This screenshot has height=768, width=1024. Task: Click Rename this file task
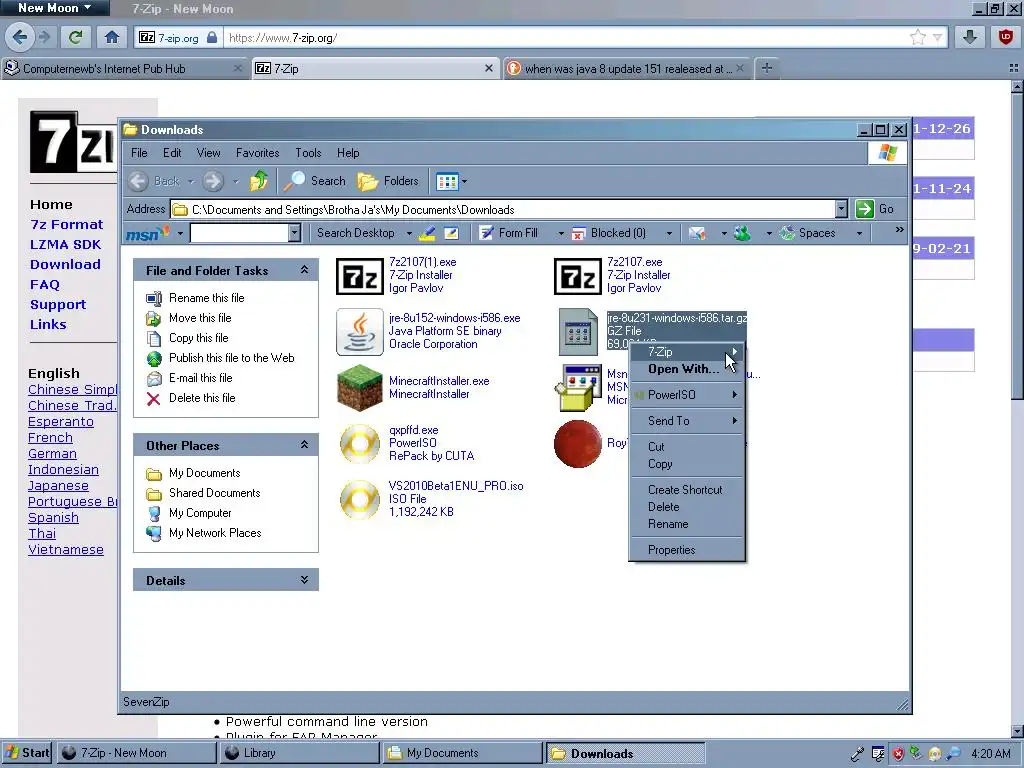195,298
